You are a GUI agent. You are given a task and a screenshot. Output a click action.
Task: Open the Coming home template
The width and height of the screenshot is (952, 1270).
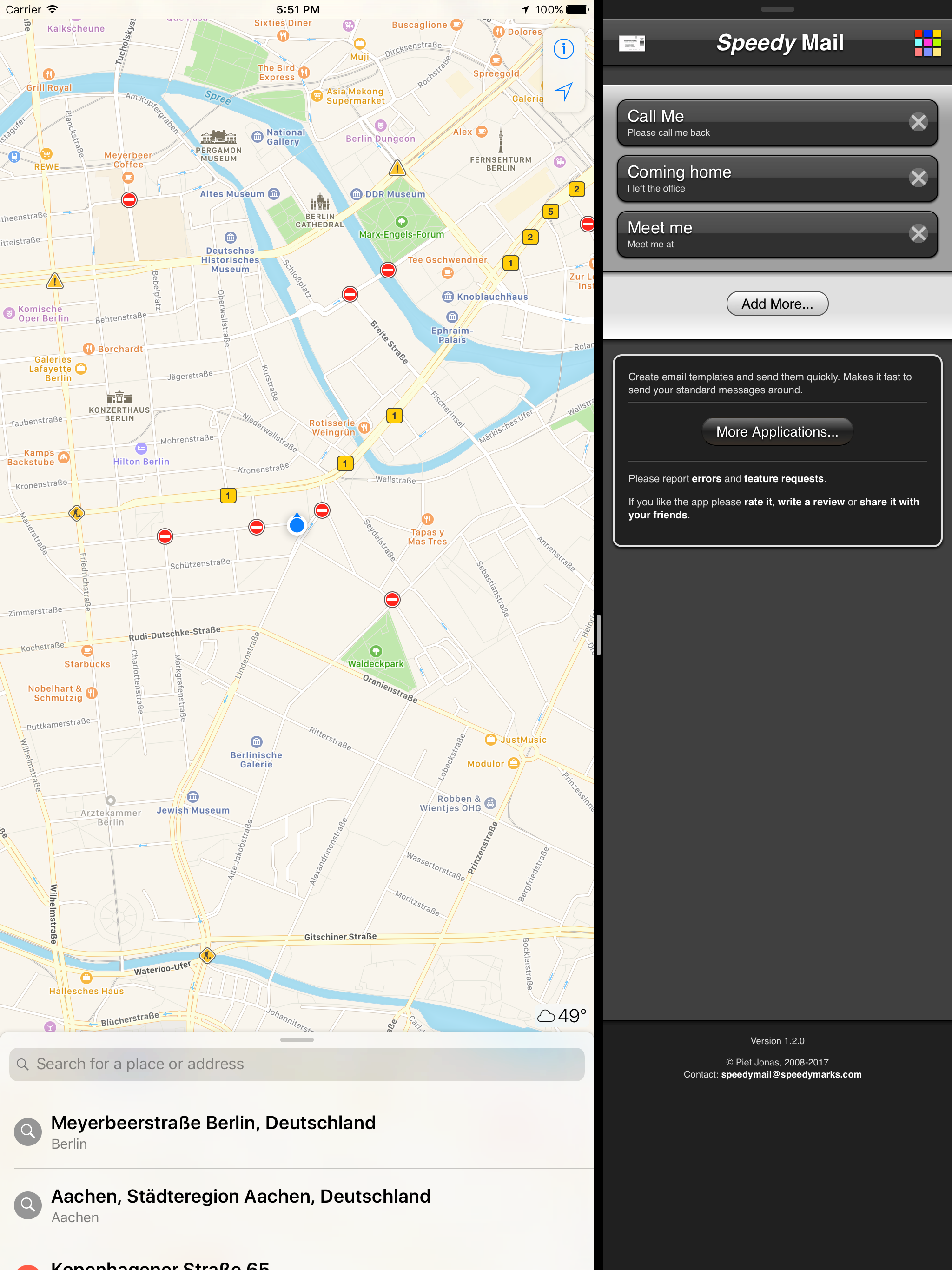pos(777,179)
